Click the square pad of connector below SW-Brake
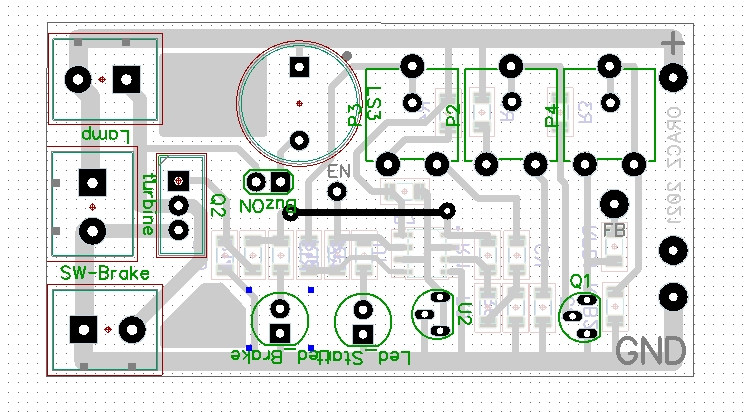751x412 pixels. (x=84, y=330)
